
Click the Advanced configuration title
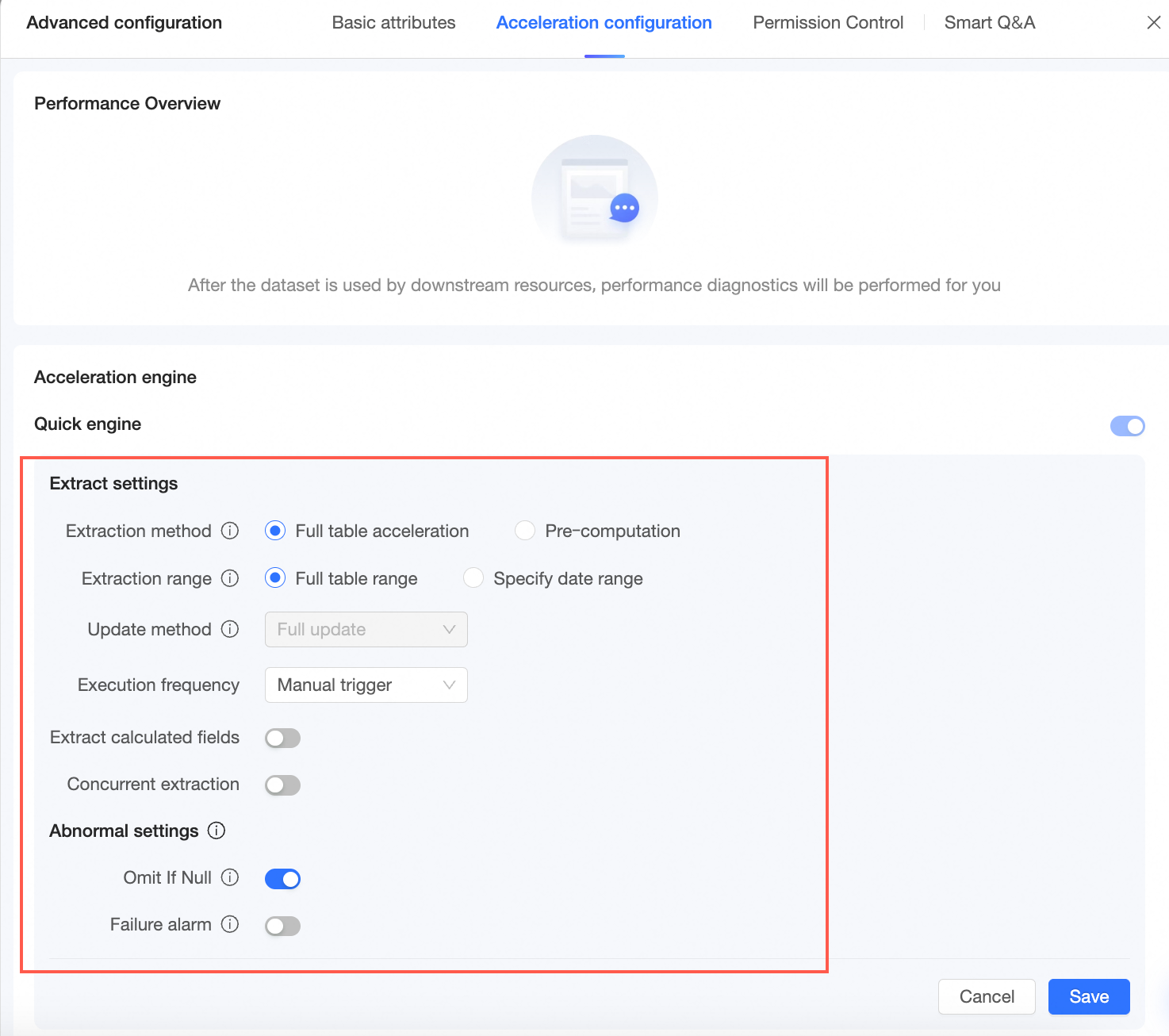point(125,22)
